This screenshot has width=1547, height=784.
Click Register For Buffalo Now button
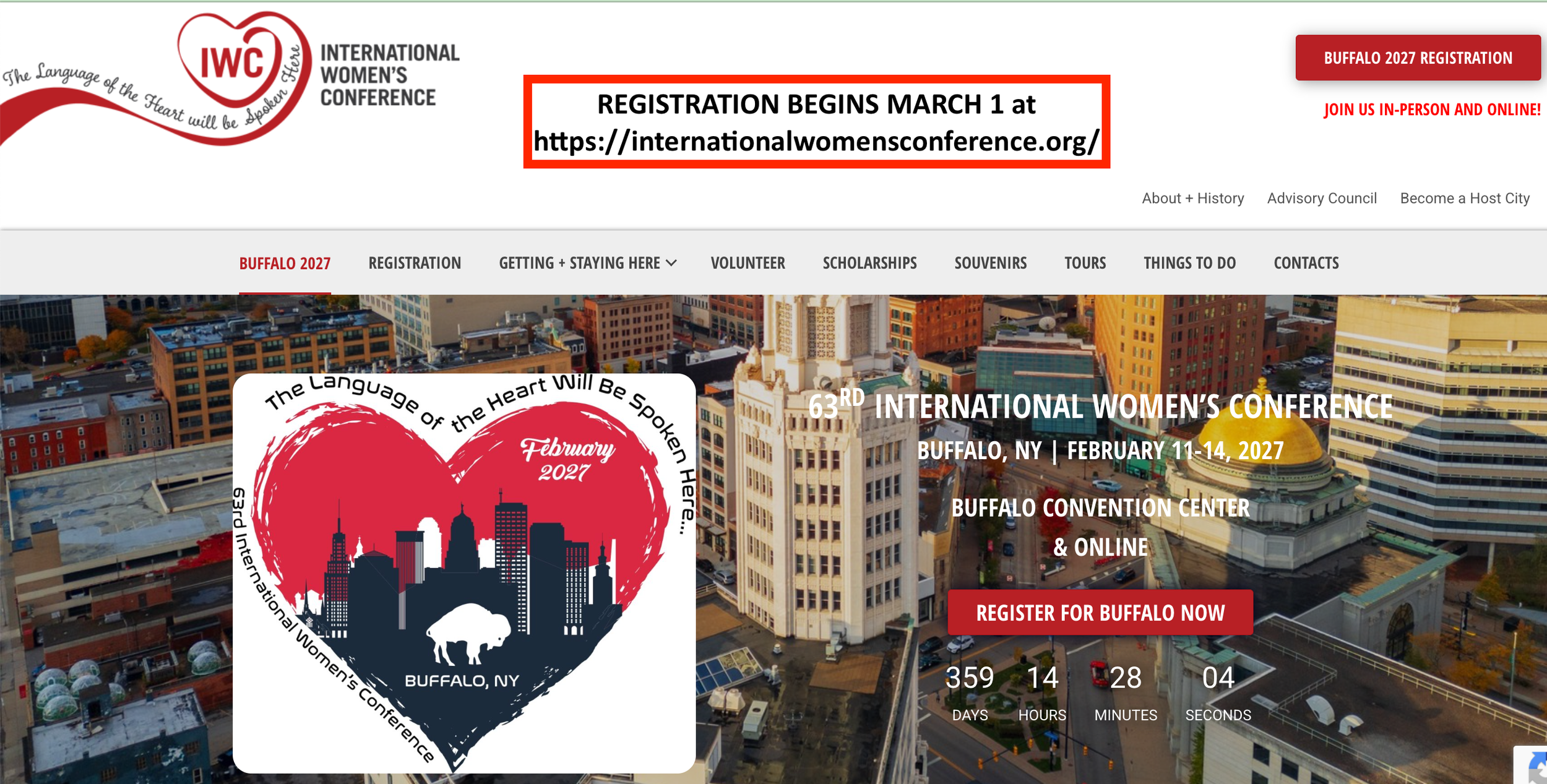coord(1100,613)
